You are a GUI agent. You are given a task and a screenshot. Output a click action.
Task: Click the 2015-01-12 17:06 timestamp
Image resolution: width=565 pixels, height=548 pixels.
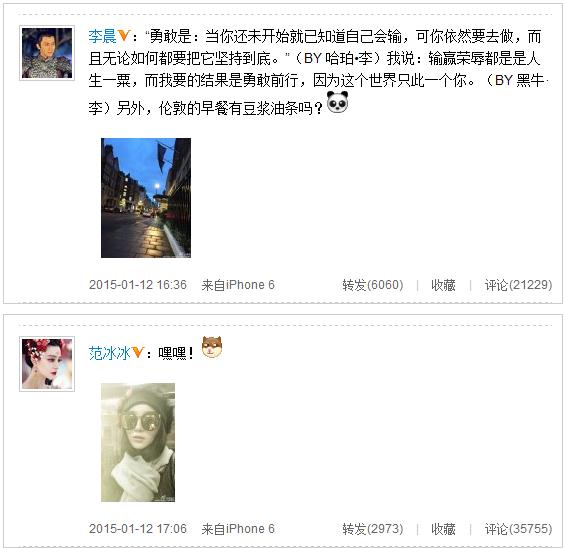point(138,529)
